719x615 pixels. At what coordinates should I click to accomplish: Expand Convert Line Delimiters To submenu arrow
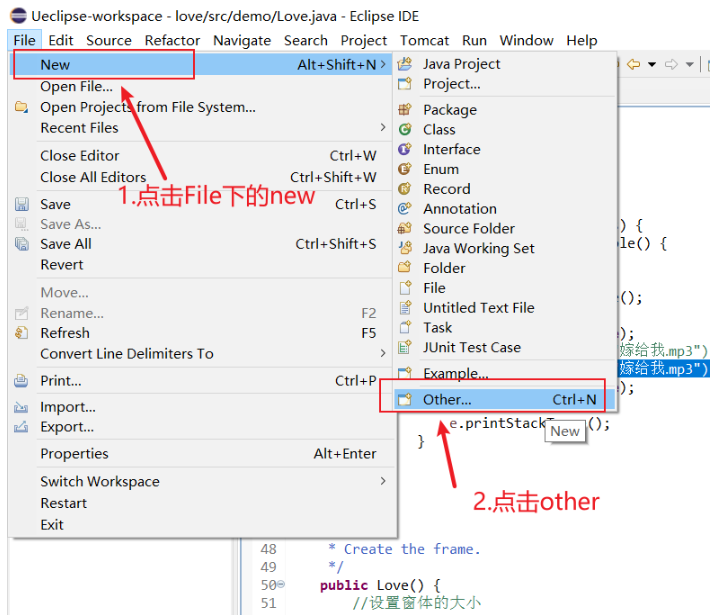pos(383,353)
